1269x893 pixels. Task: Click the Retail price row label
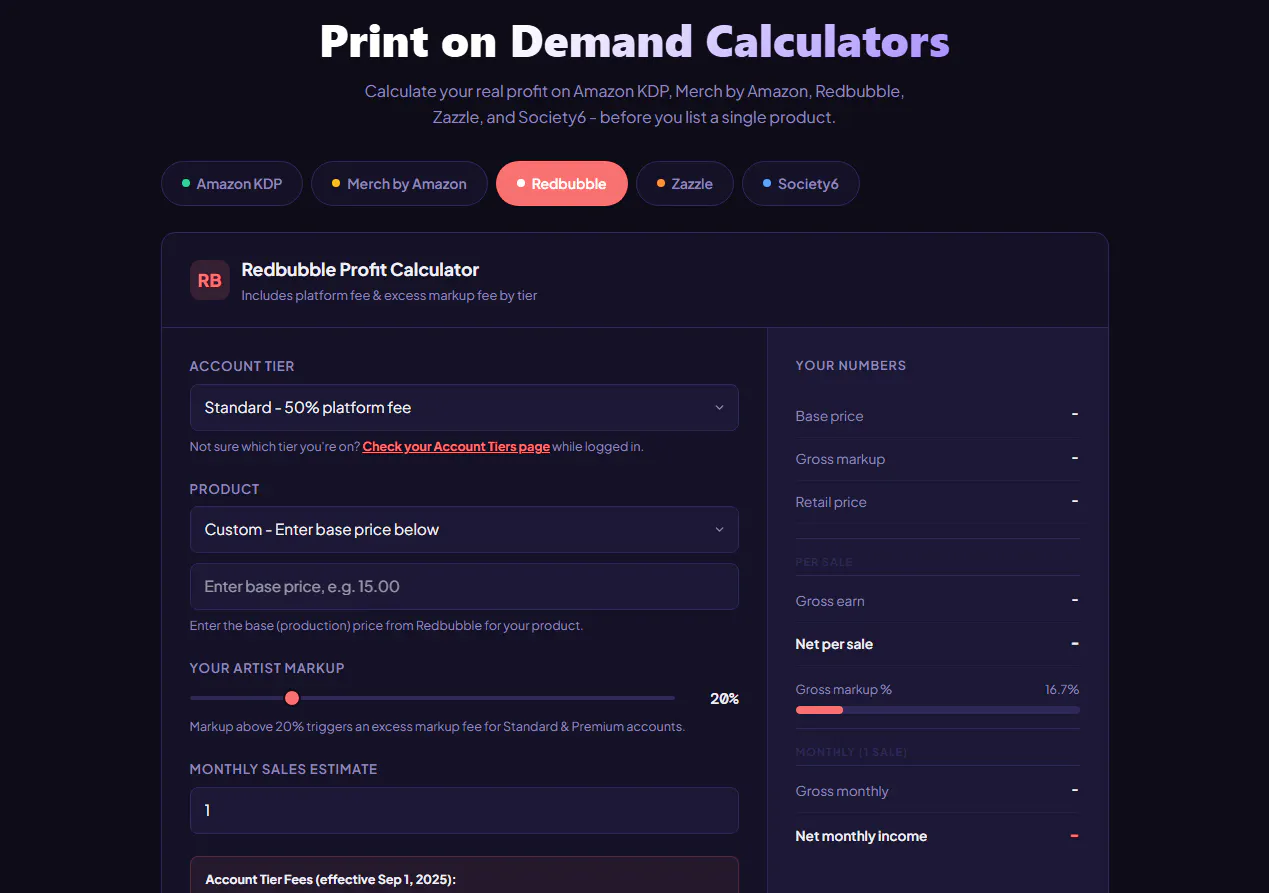[831, 502]
